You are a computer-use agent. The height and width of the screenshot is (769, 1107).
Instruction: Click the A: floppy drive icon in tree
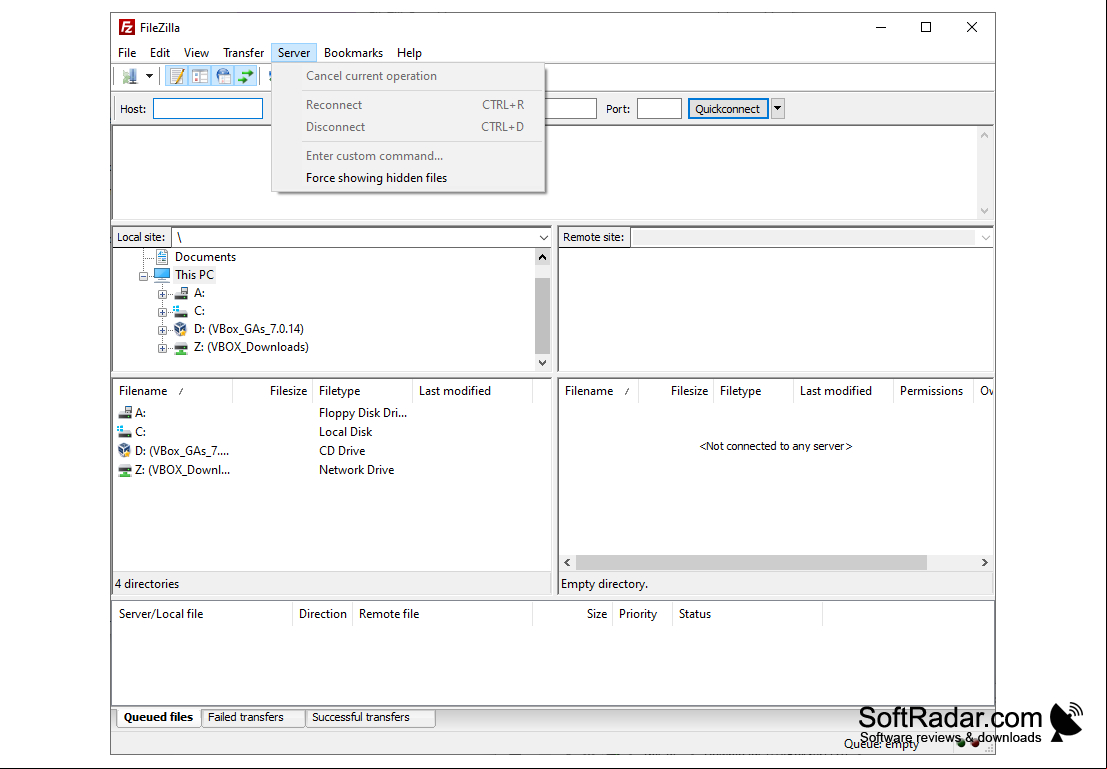coord(181,293)
